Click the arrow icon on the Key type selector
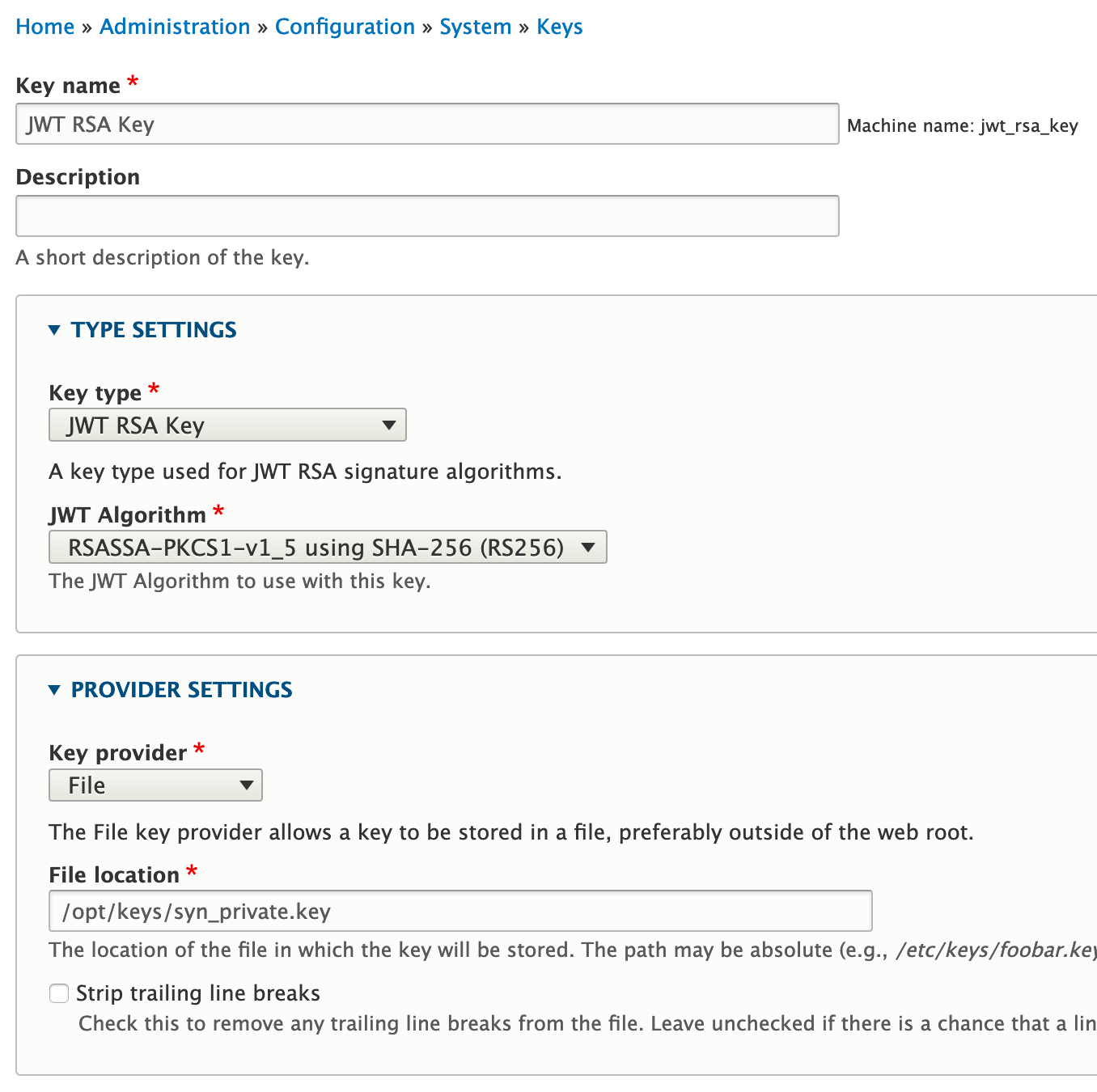The width and height of the screenshot is (1097, 1092). point(388,425)
